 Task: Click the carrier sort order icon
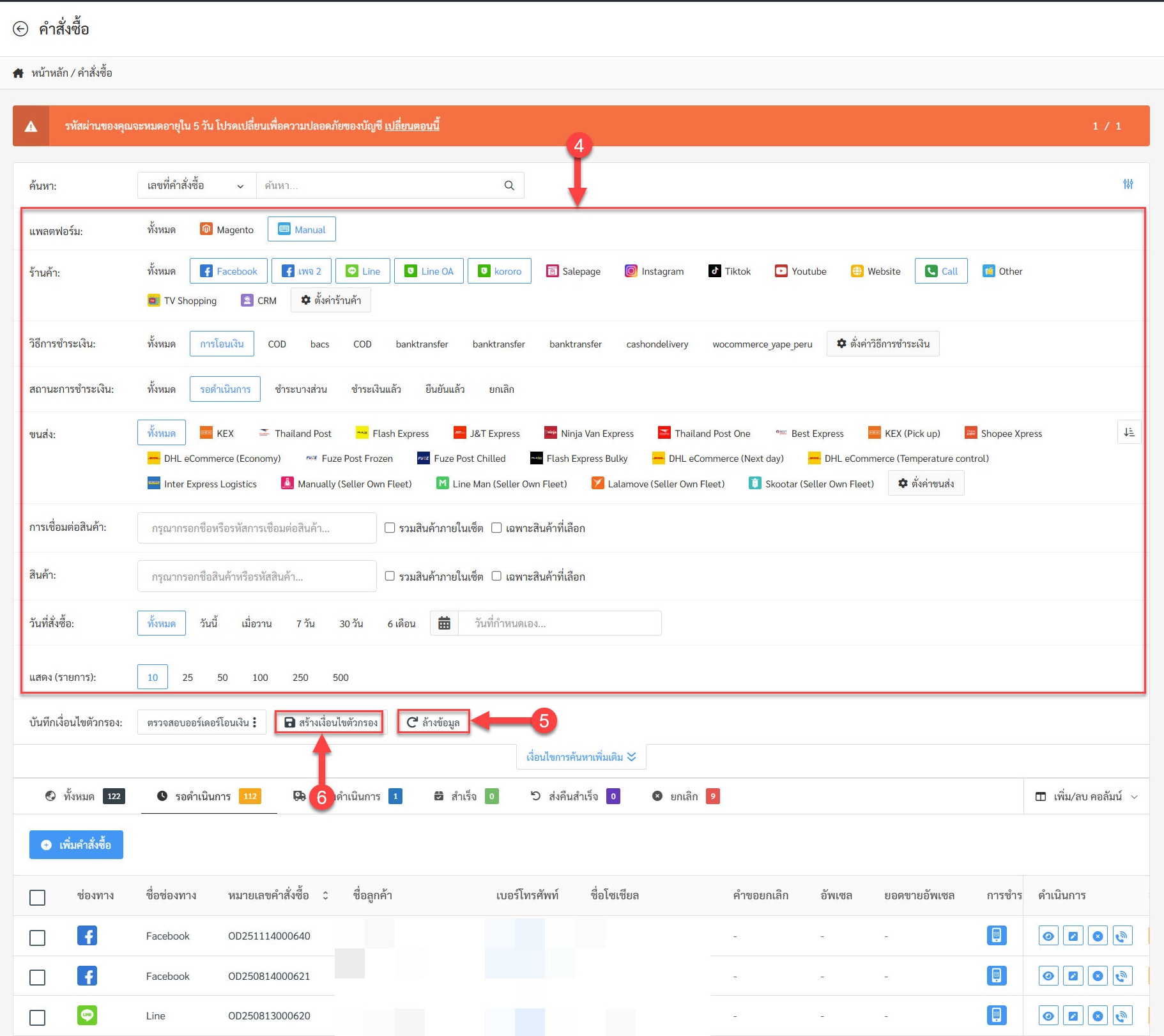click(1129, 433)
